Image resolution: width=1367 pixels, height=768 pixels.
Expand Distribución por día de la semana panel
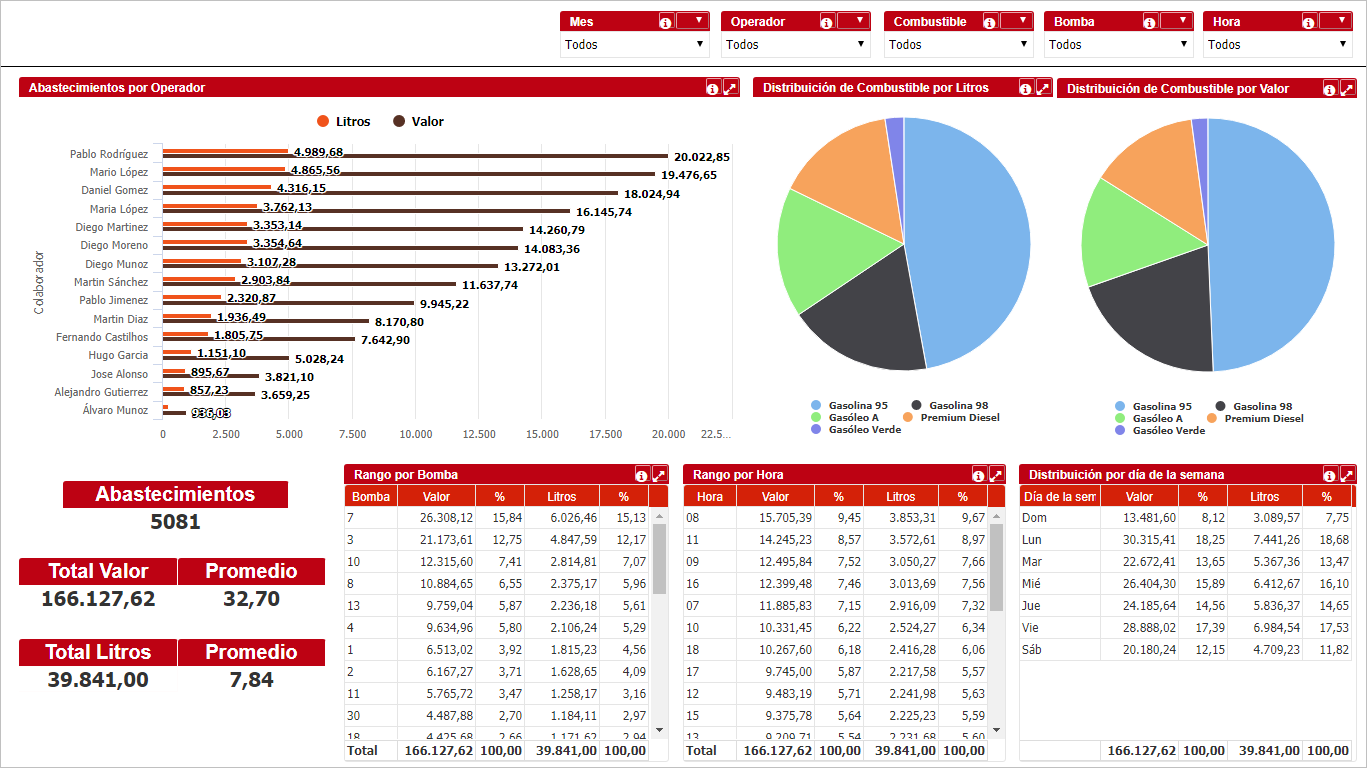[1347, 475]
